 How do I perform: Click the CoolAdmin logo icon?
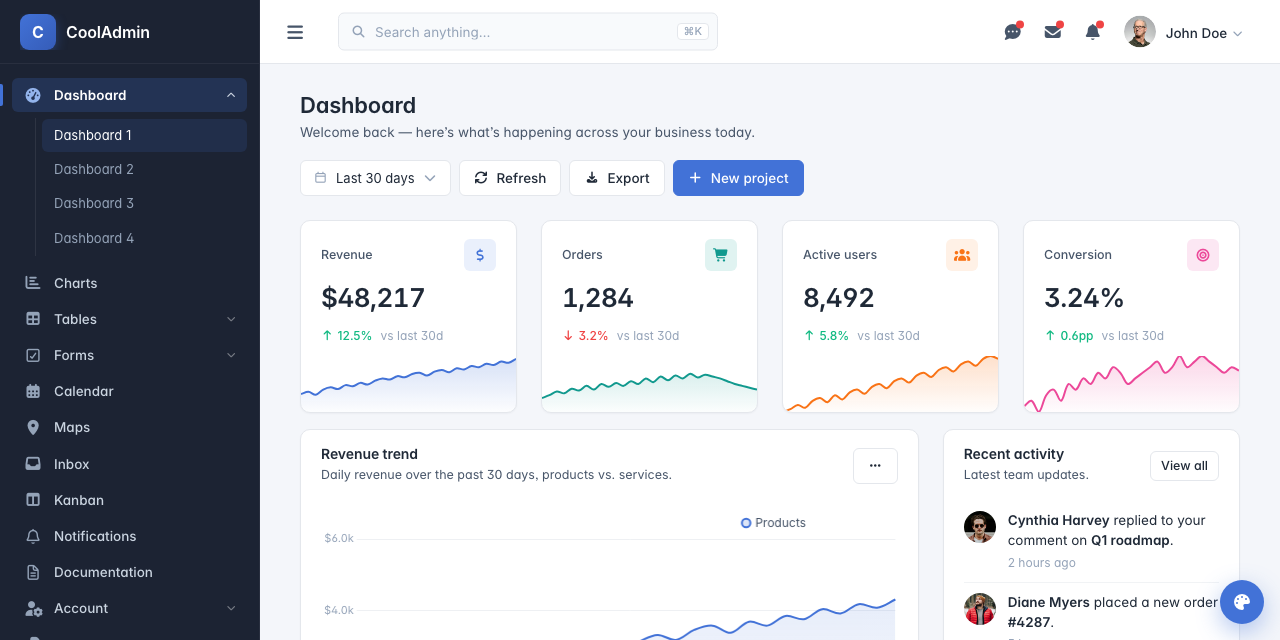coord(38,32)
